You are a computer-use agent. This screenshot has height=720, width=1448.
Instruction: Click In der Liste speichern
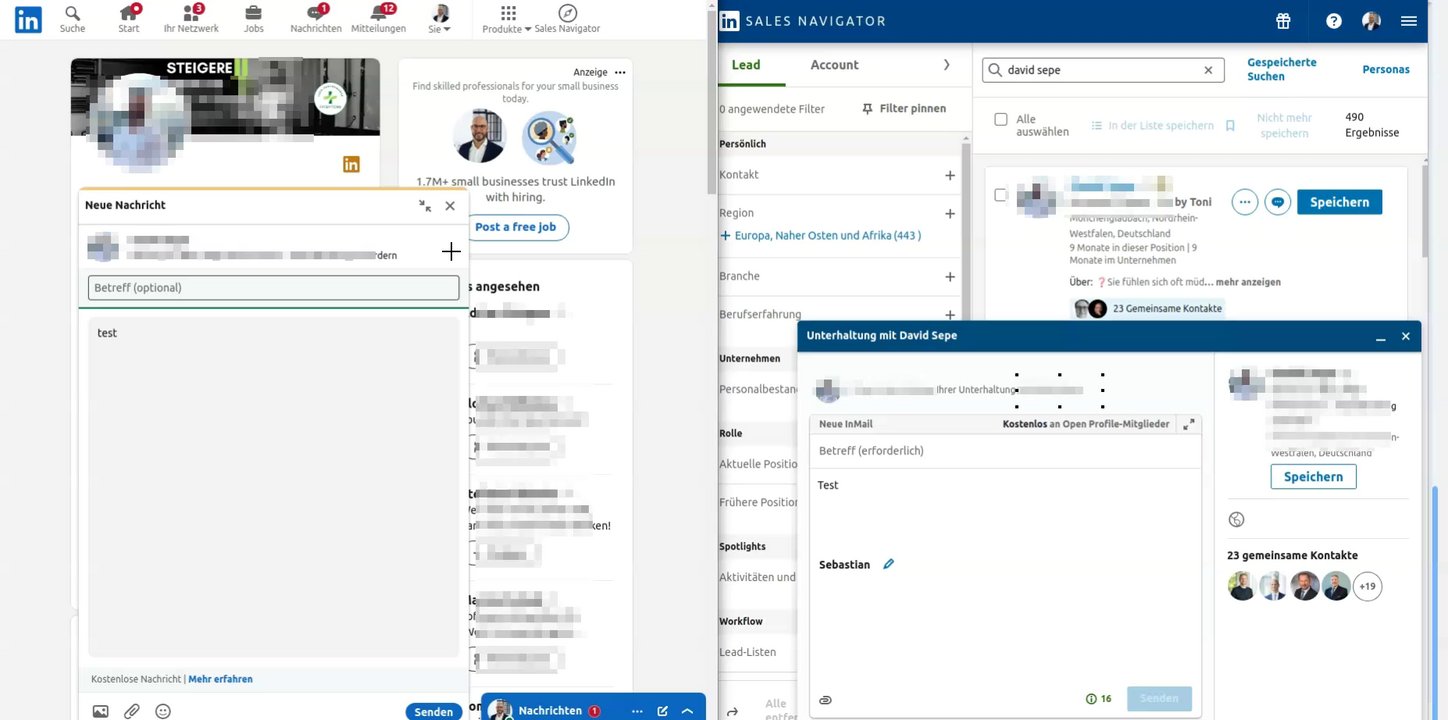pos(1152,126)
